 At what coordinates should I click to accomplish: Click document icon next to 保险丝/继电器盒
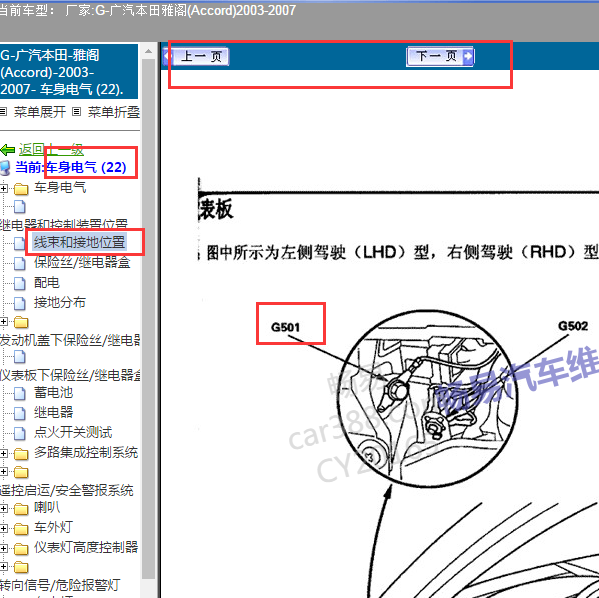click(x=19, y=263)
